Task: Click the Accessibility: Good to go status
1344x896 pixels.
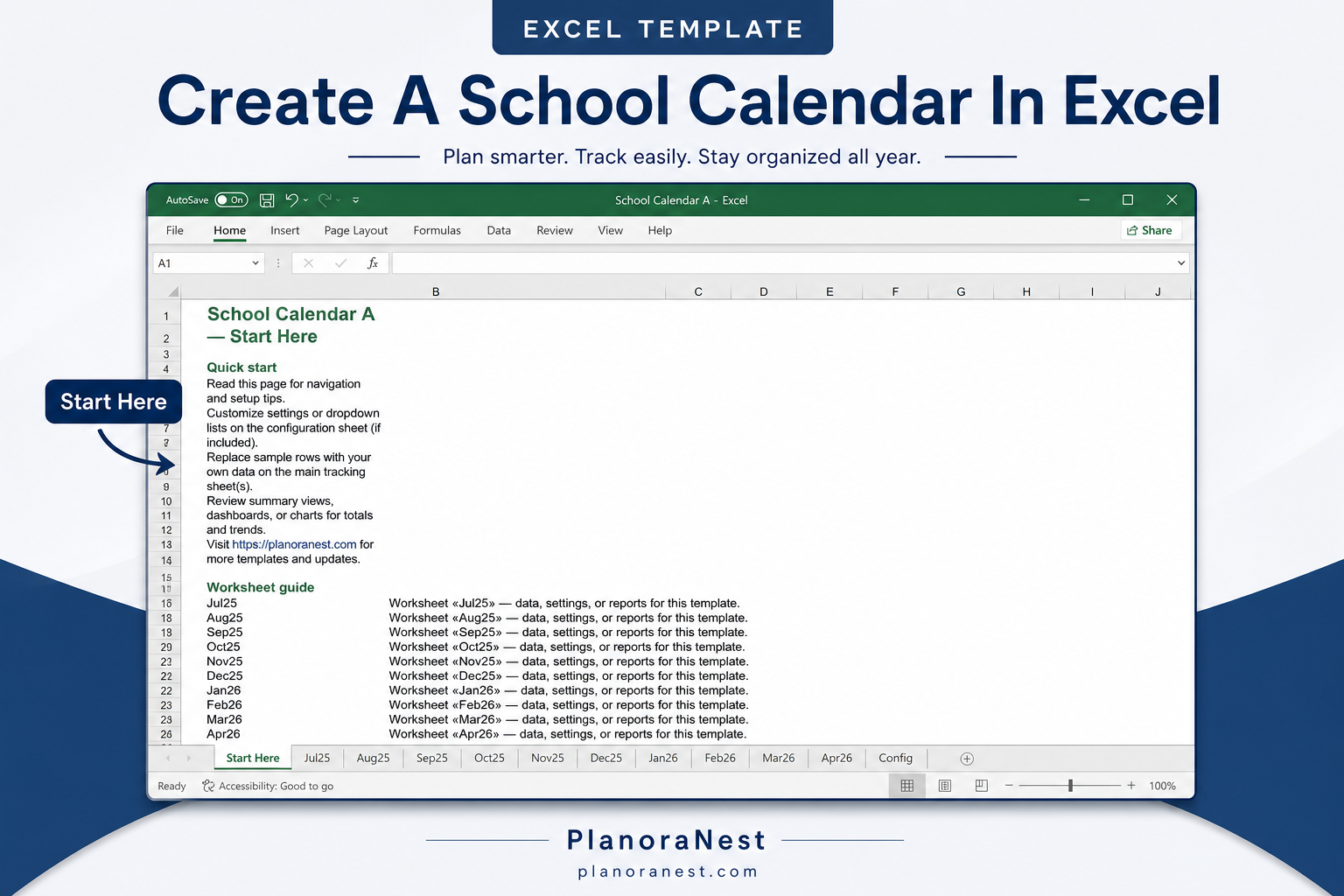Action: [x=268, y=786]
